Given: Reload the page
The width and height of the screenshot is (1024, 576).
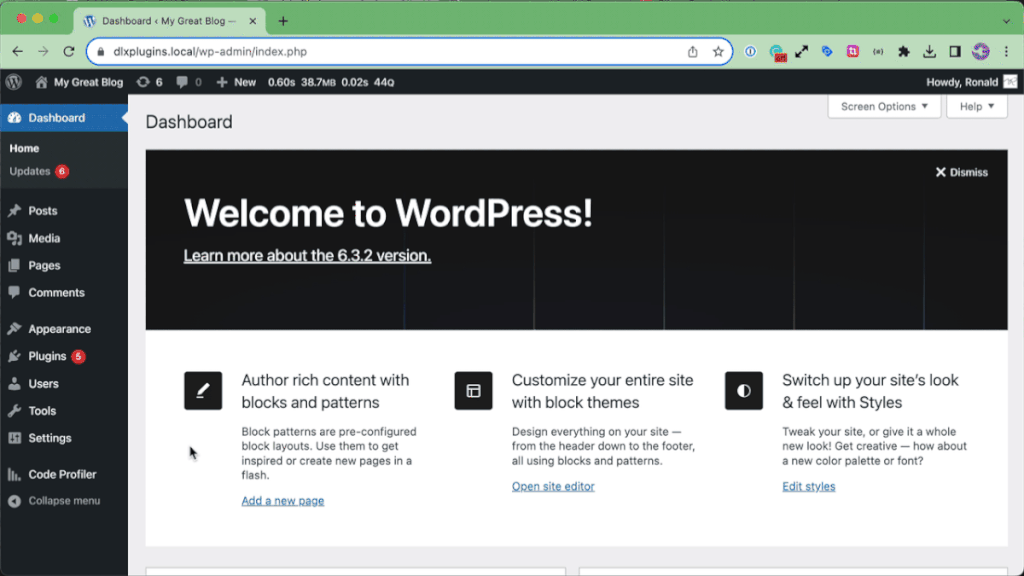Looking at the screenshot, I should [69, 52].
